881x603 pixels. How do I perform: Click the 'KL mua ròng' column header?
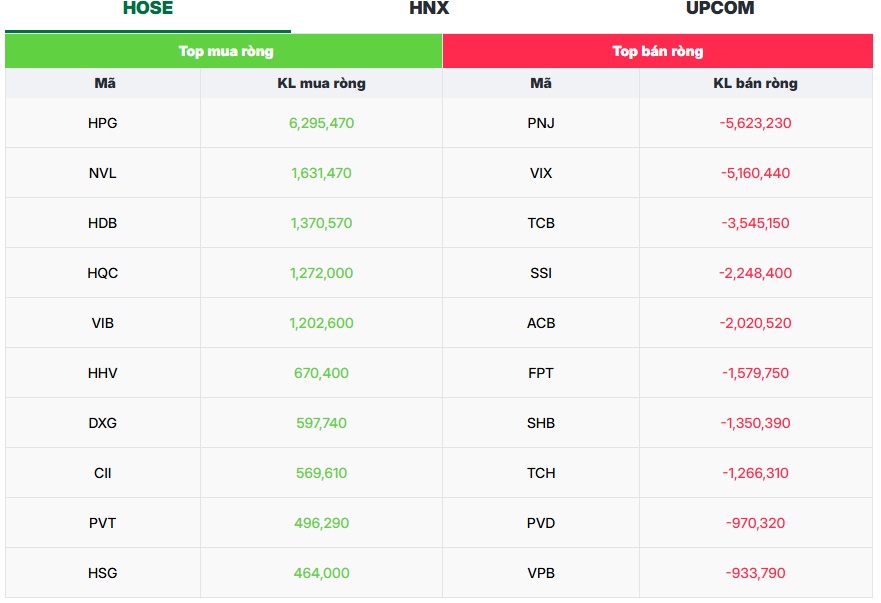click(321, 83)
